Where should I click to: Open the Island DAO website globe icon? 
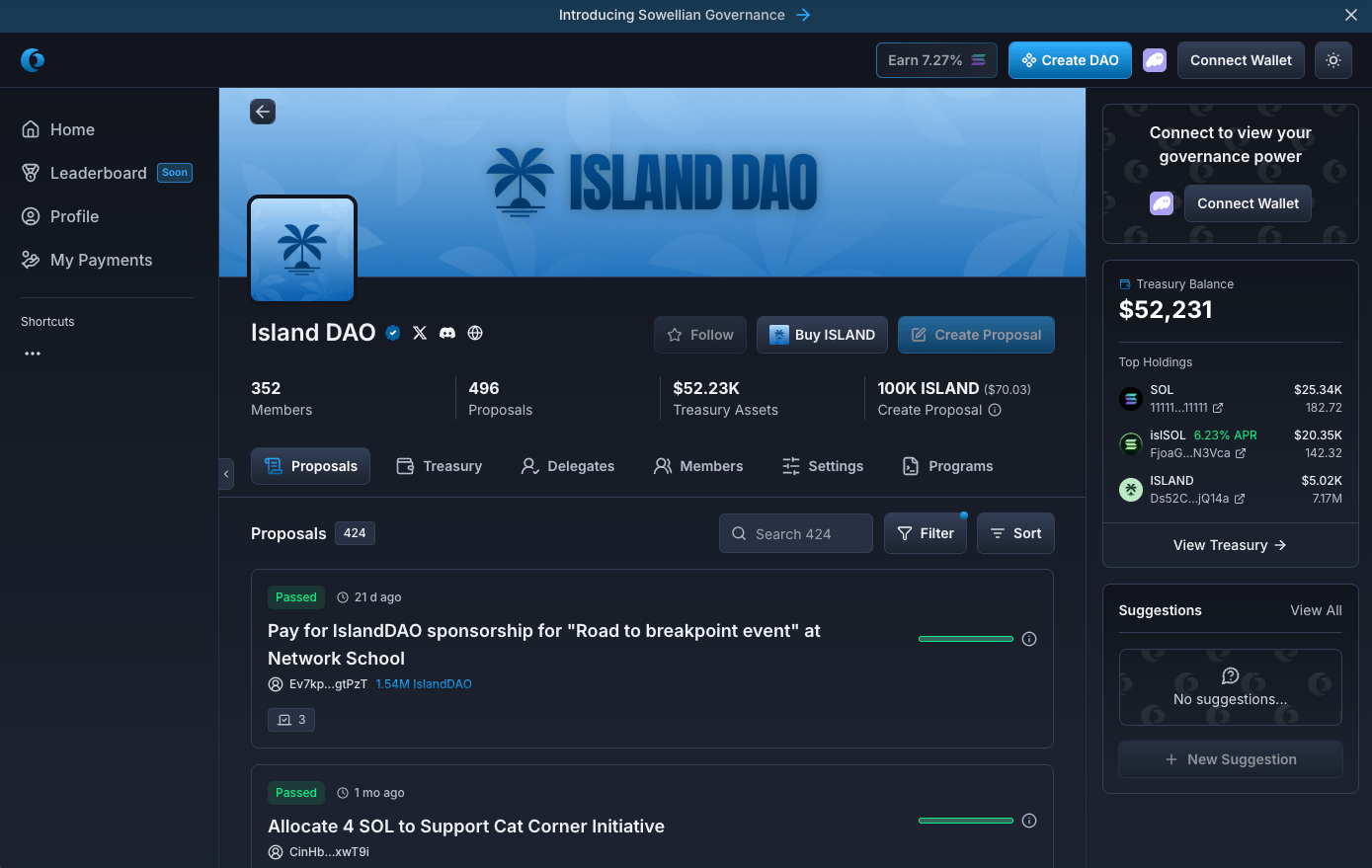click(x=475, y=333)
